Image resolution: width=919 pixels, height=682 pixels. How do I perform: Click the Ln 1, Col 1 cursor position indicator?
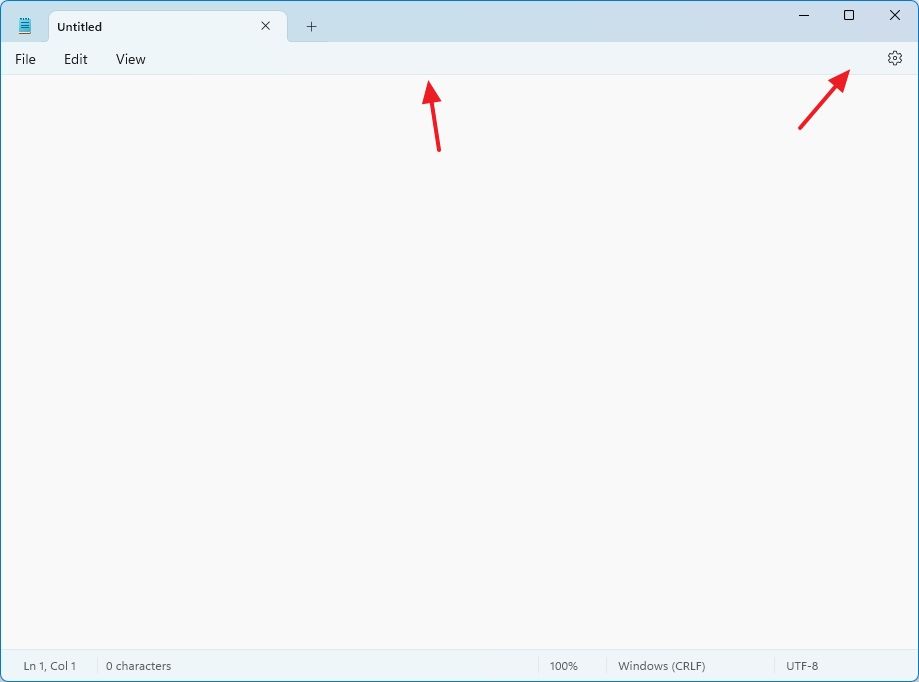click(50, 665)
